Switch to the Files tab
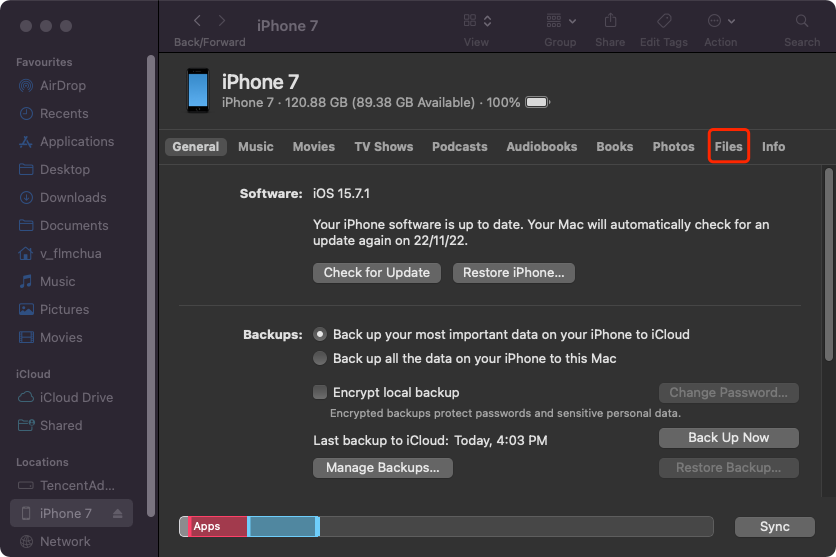Screen dimensions: 836x557 click(728, 146)
